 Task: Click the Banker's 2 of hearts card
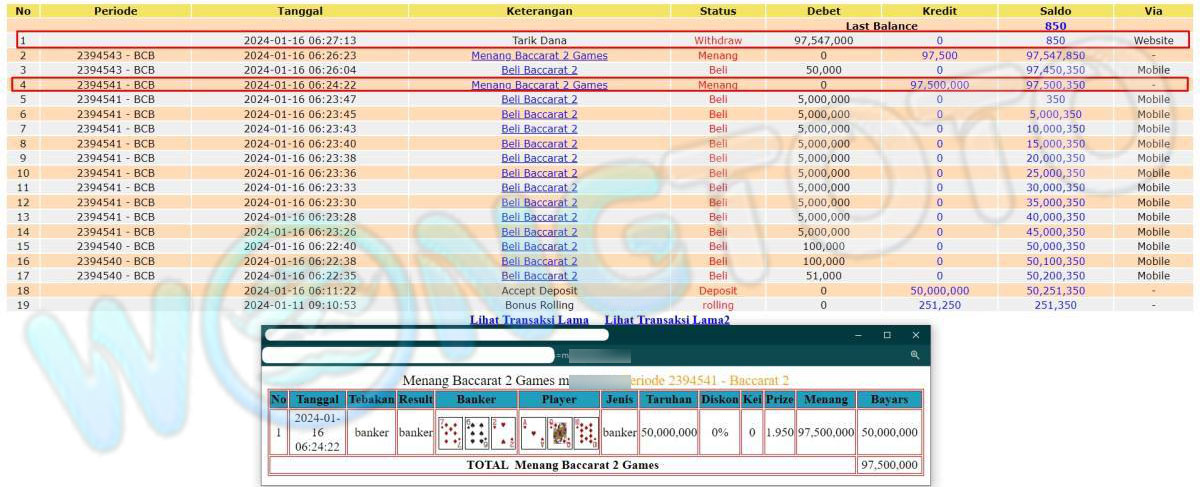[x=503, y=433]
